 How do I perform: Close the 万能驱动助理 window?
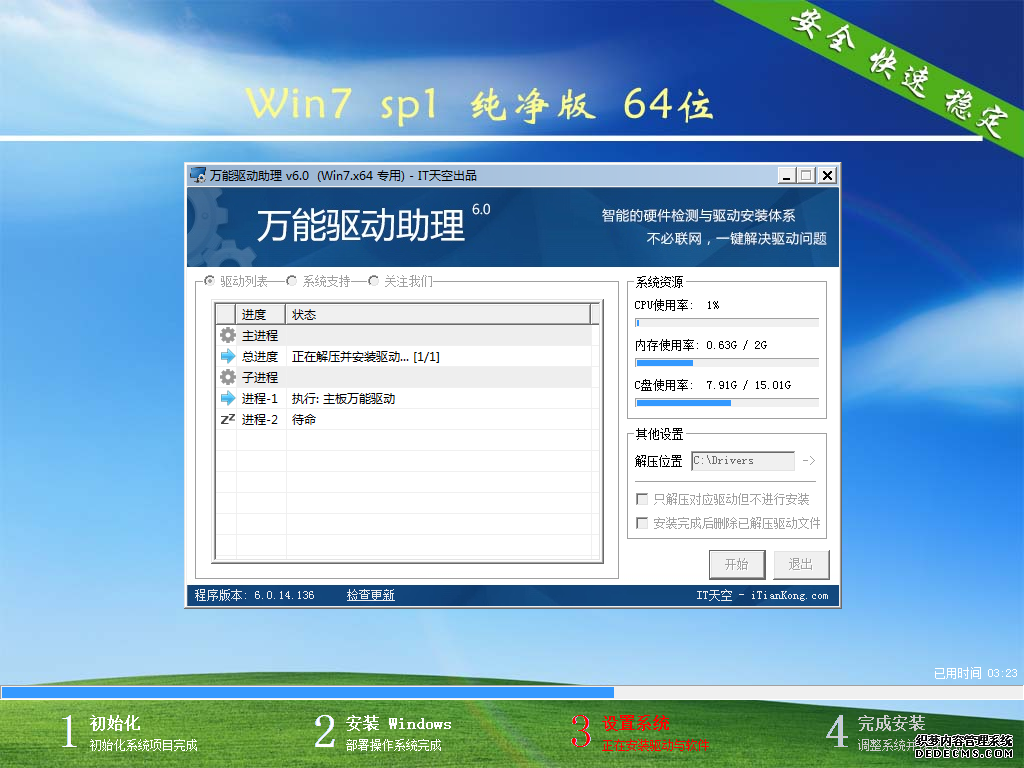(x=827, y=176)
